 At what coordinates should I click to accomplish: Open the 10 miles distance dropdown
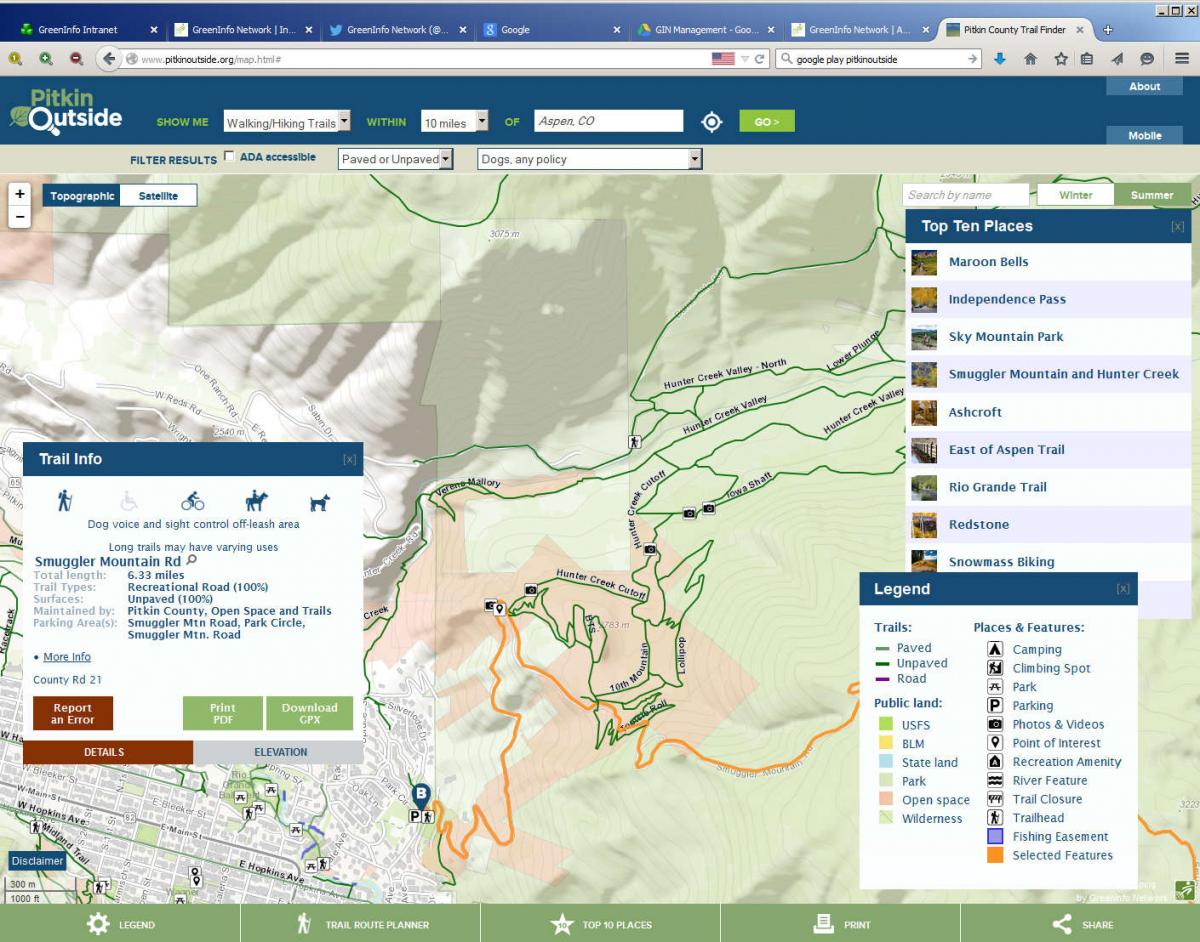pos(454,122)
